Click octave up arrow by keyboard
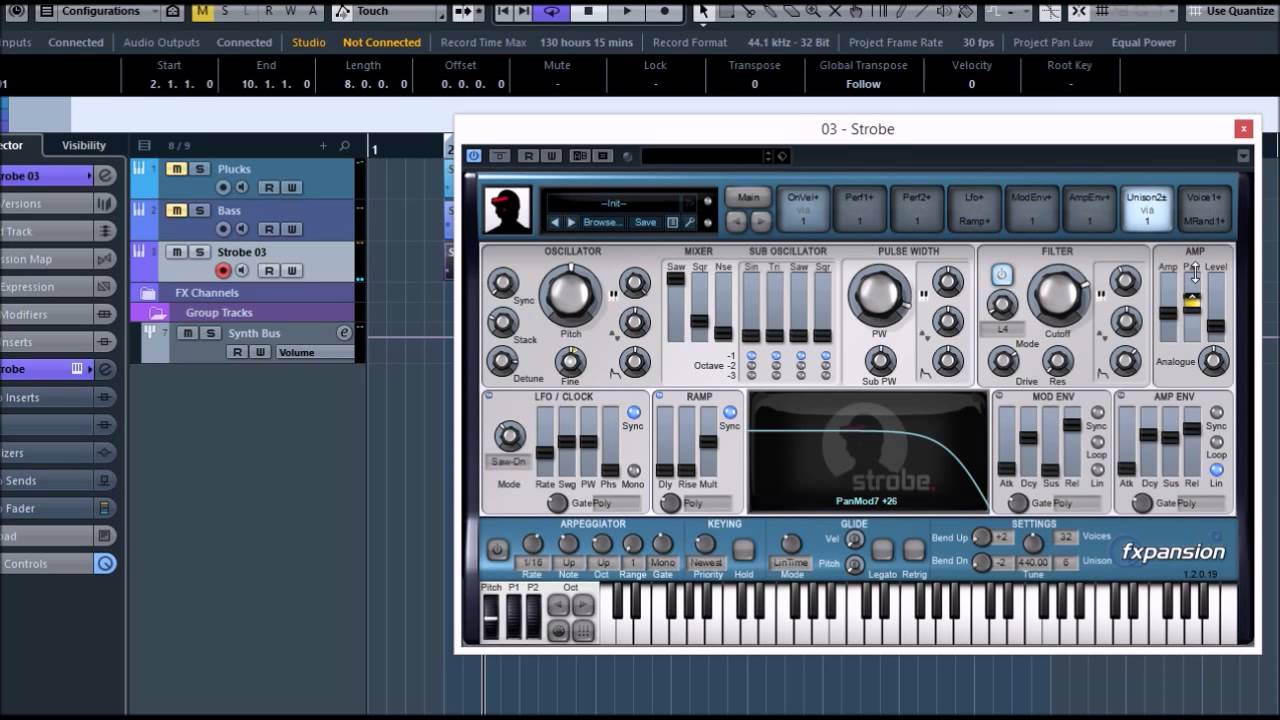Screen dimensions: 1280x720 [583, 606]
